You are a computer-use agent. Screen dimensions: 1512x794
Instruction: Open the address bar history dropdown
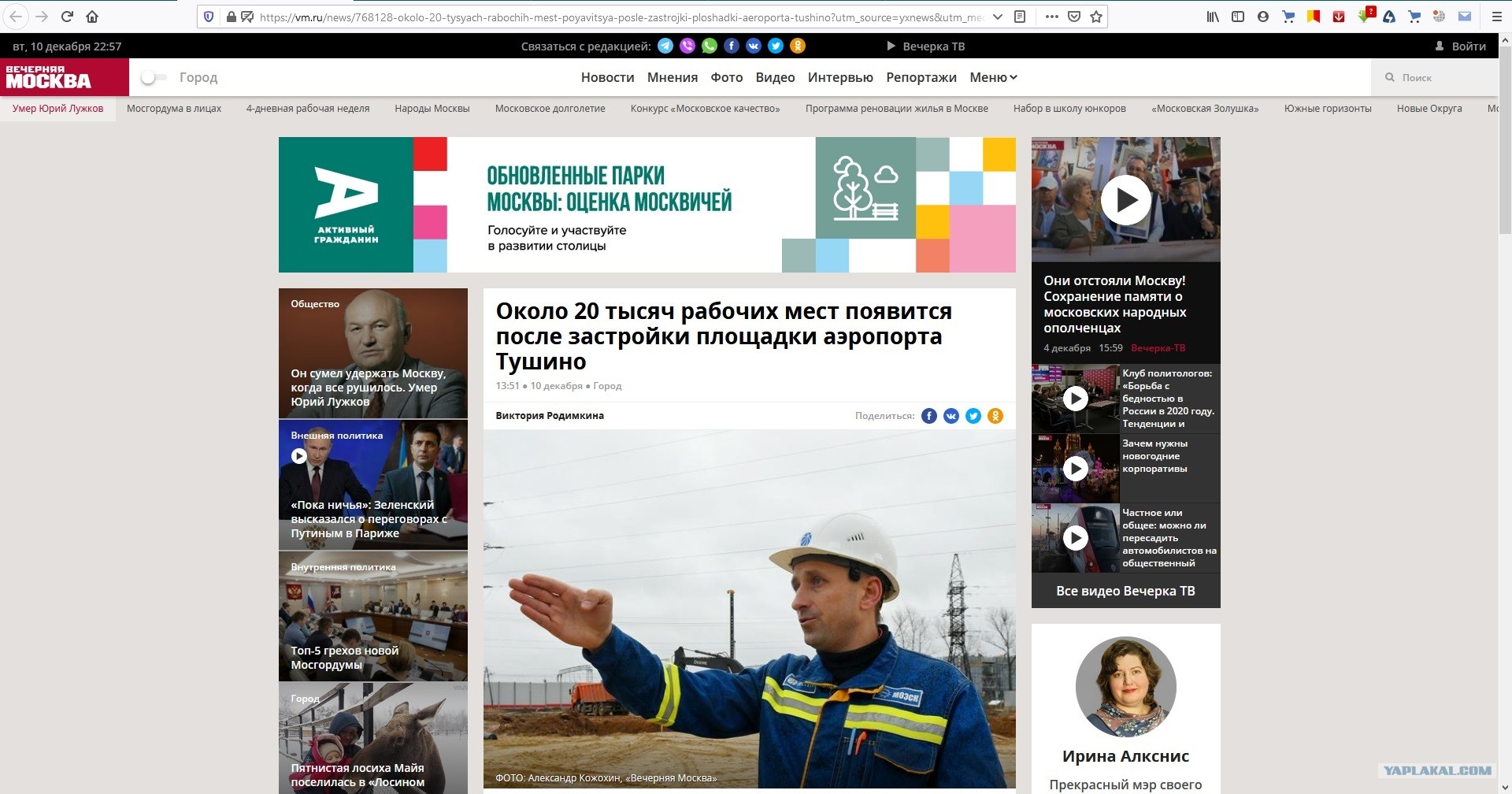coord(998,17)
